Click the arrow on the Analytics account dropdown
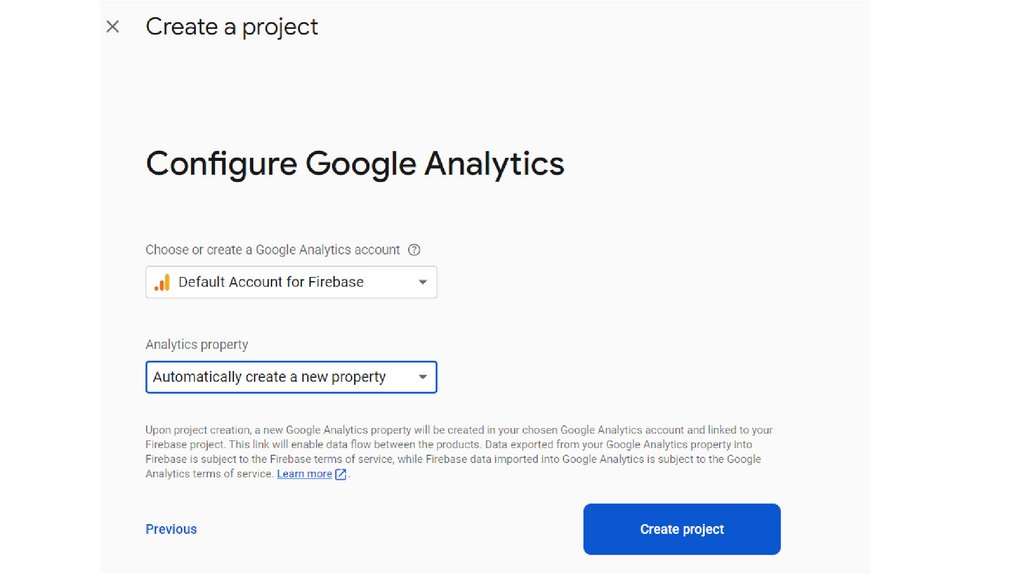The image size is (1024, 574). (x=423, y=283)
